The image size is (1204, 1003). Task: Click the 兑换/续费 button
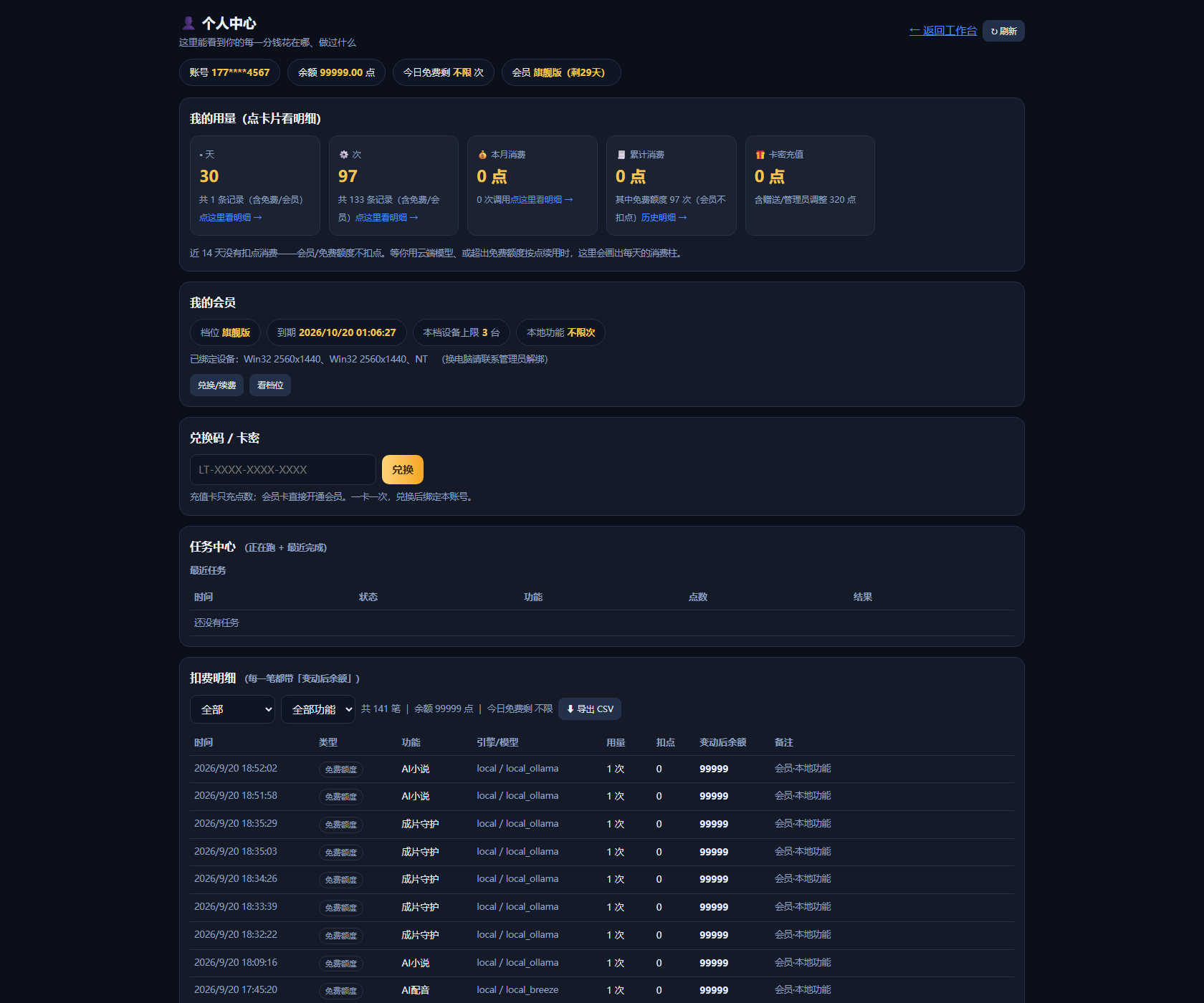216,385
